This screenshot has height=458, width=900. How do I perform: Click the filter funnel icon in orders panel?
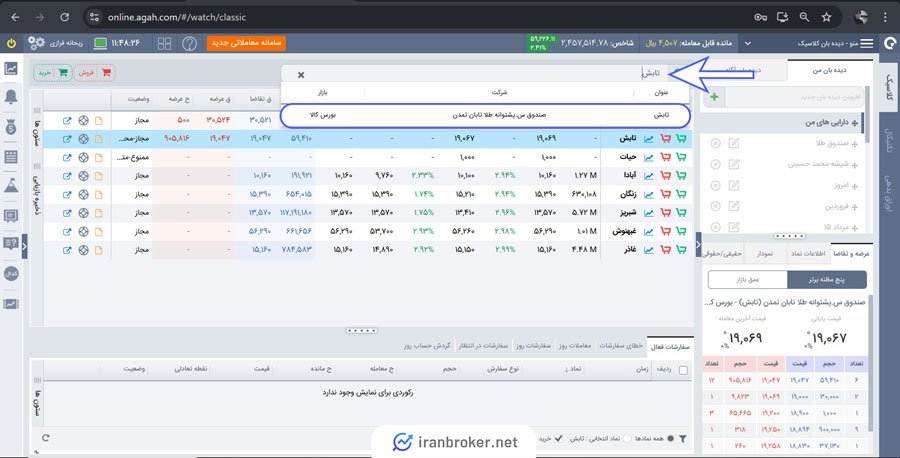pos(682,438)
